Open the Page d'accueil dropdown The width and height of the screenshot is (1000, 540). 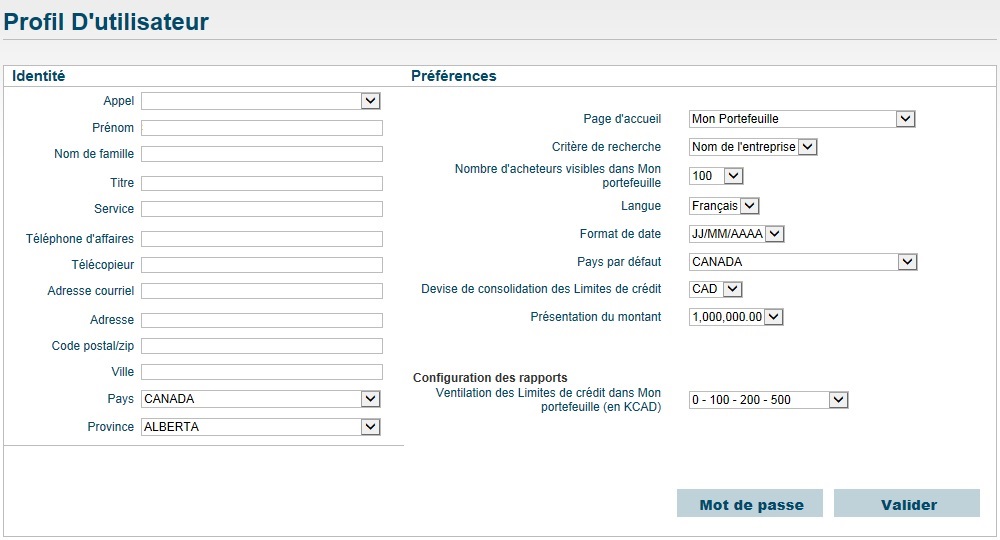click(802, 119)
